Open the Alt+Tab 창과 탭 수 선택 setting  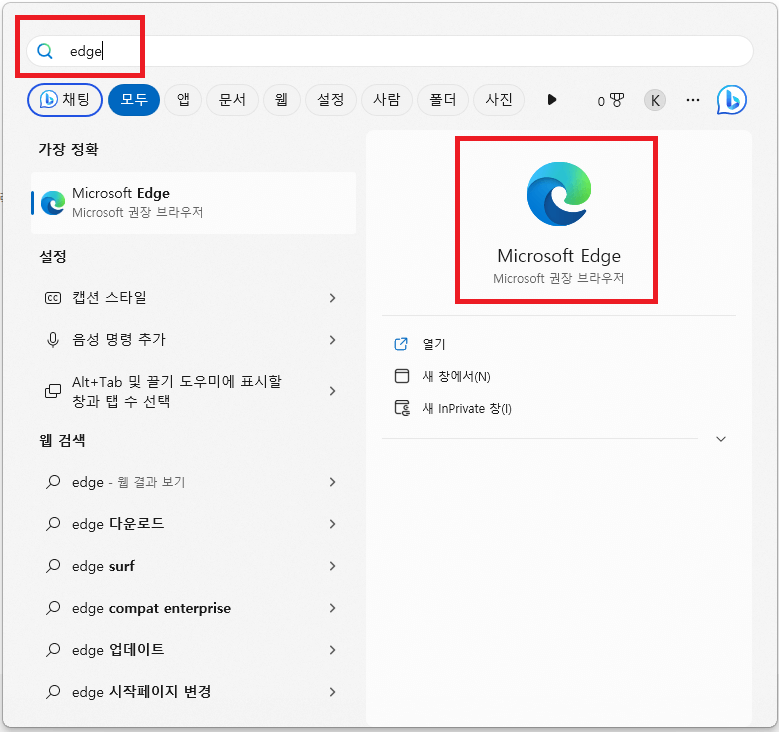194,391
